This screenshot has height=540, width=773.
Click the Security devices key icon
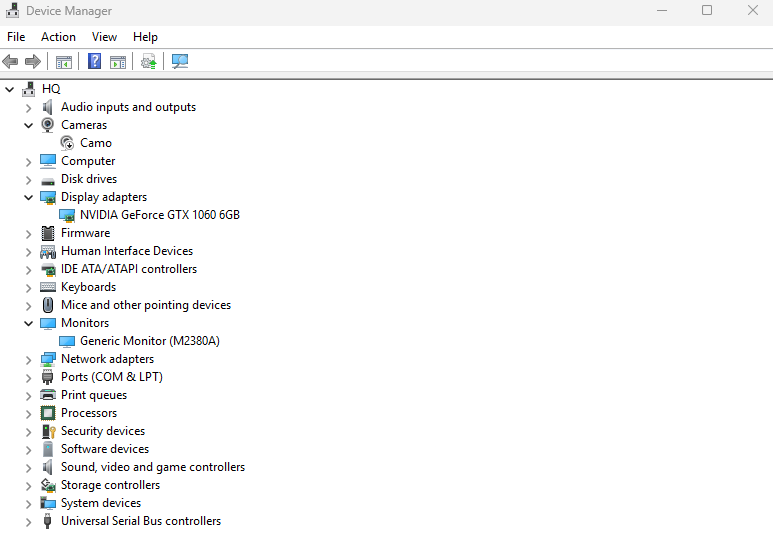pos(48,432)
